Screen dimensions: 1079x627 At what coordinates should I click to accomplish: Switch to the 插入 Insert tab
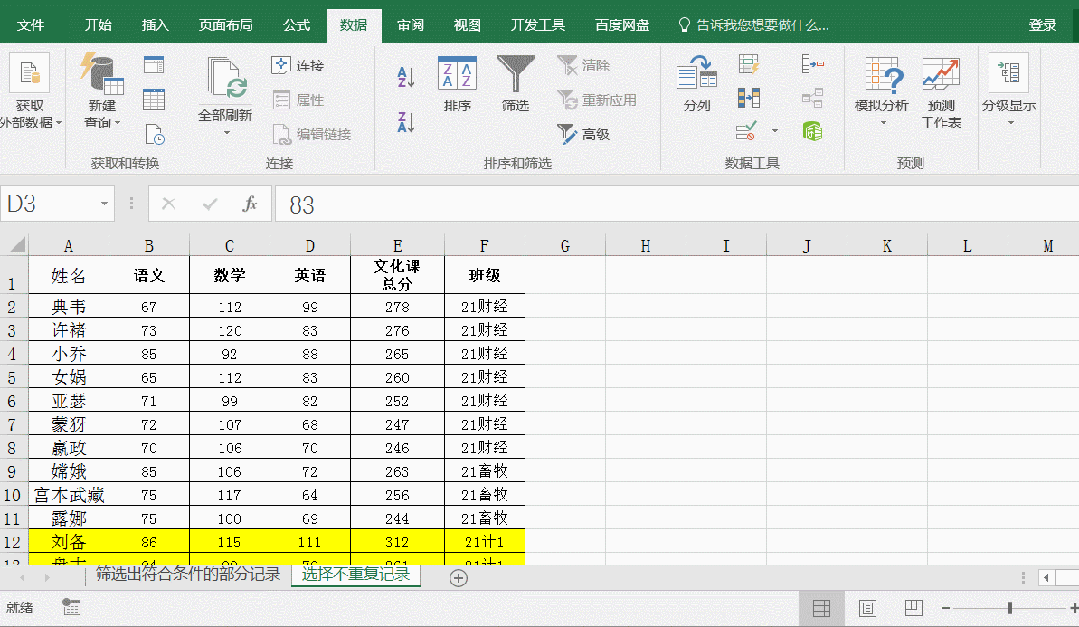click(x=155, y=25)
